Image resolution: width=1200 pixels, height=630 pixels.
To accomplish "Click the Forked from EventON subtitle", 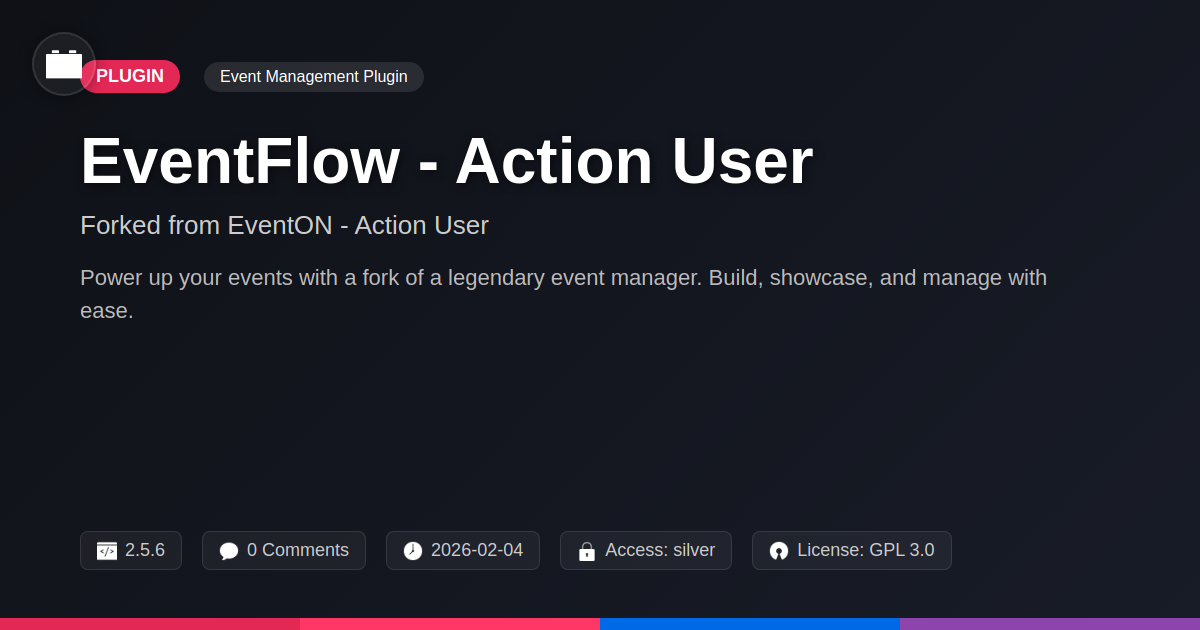I will coord(284,225).
